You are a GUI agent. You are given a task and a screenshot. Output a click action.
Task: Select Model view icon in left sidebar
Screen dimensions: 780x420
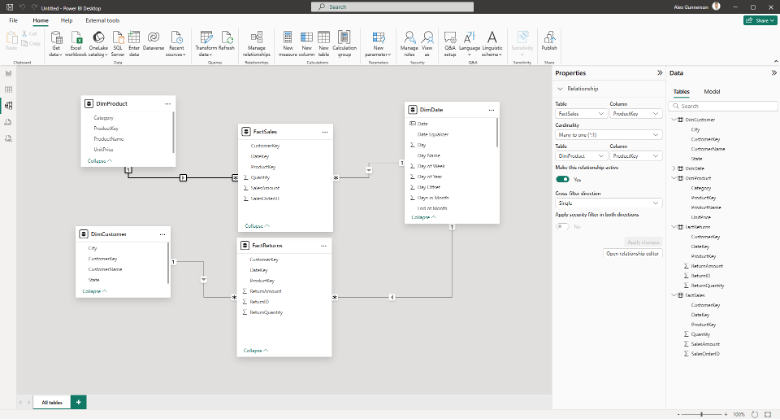coord(8,105)
